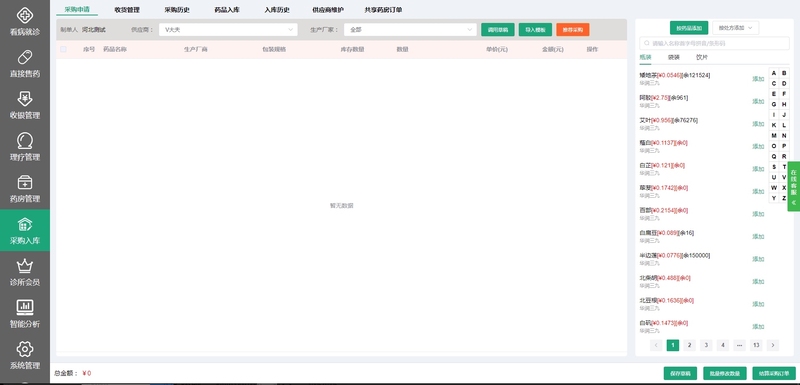The height and width of the screenshot is (385, 800).
Task: Switch to the 药品入库 tab
Action: click(227, 10)
